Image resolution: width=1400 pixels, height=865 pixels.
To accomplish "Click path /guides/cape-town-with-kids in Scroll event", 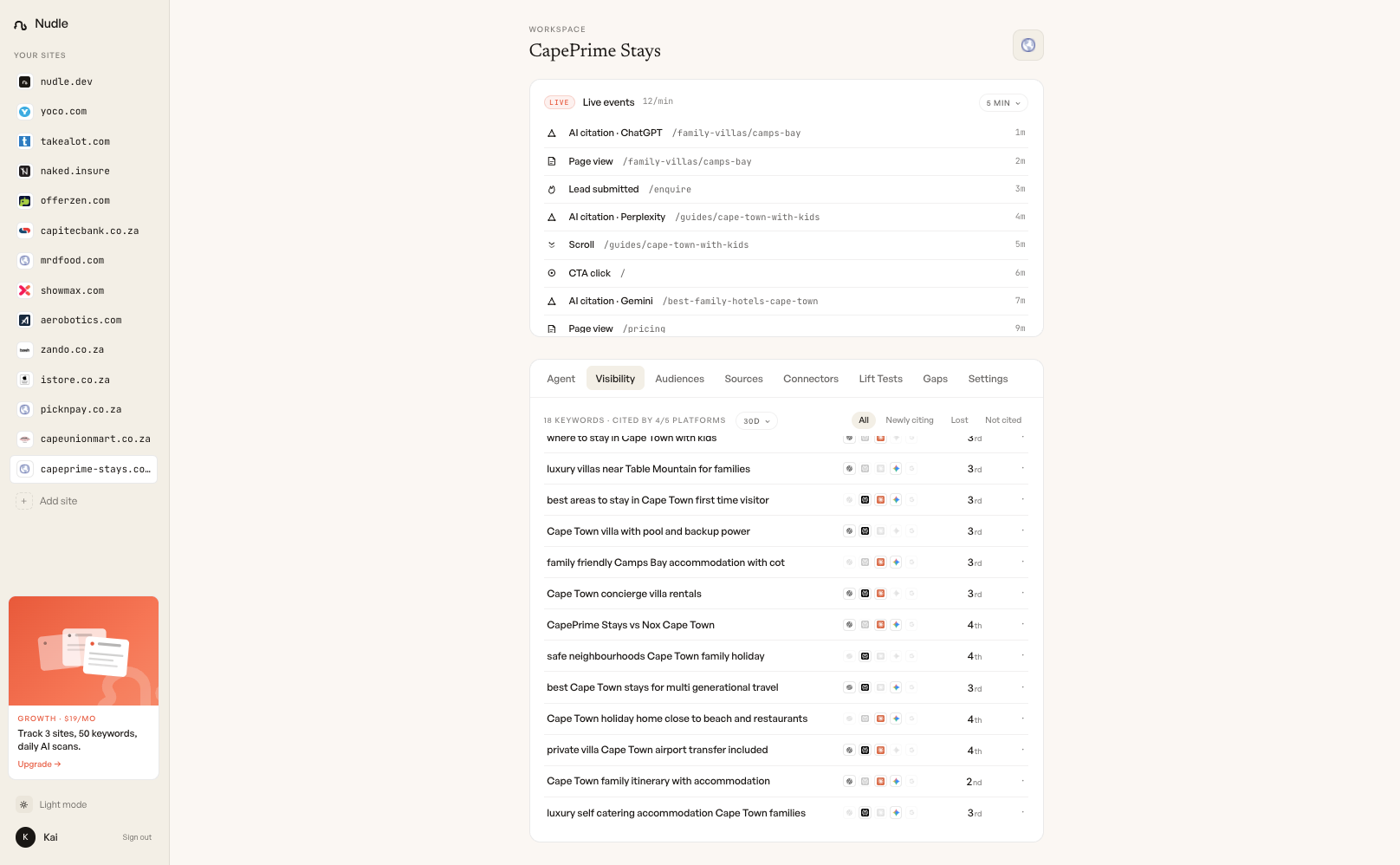I will pos(677,245).
